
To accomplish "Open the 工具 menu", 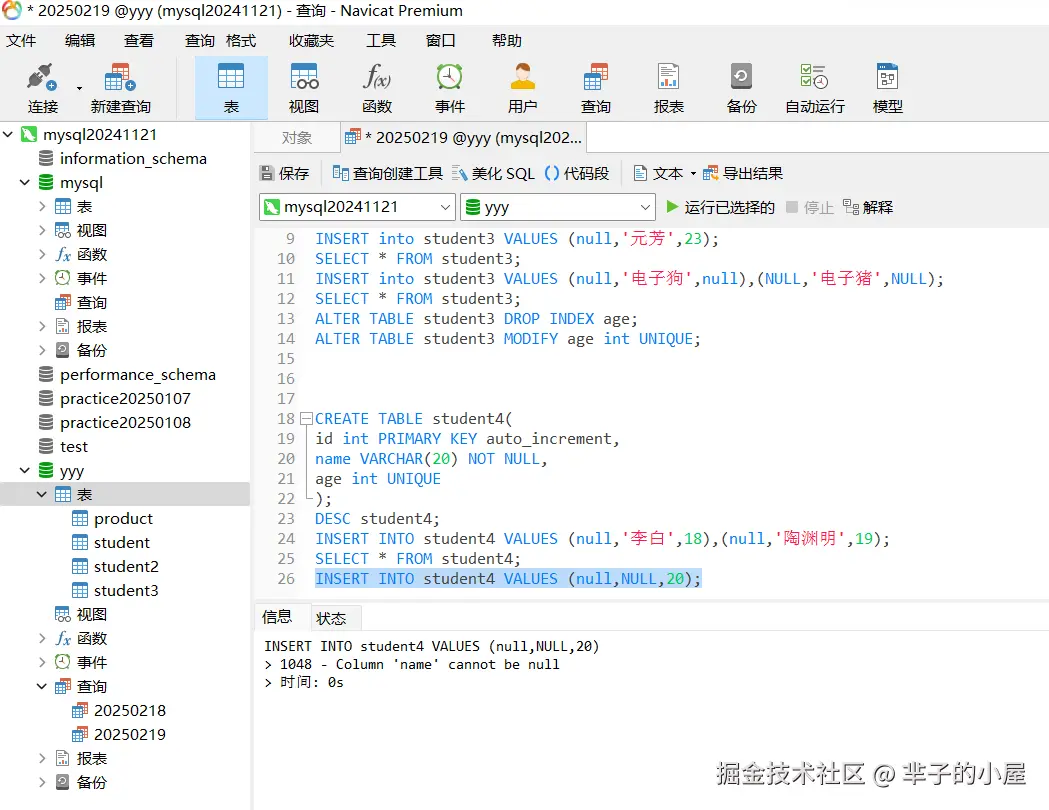I will tap(381, 41).
